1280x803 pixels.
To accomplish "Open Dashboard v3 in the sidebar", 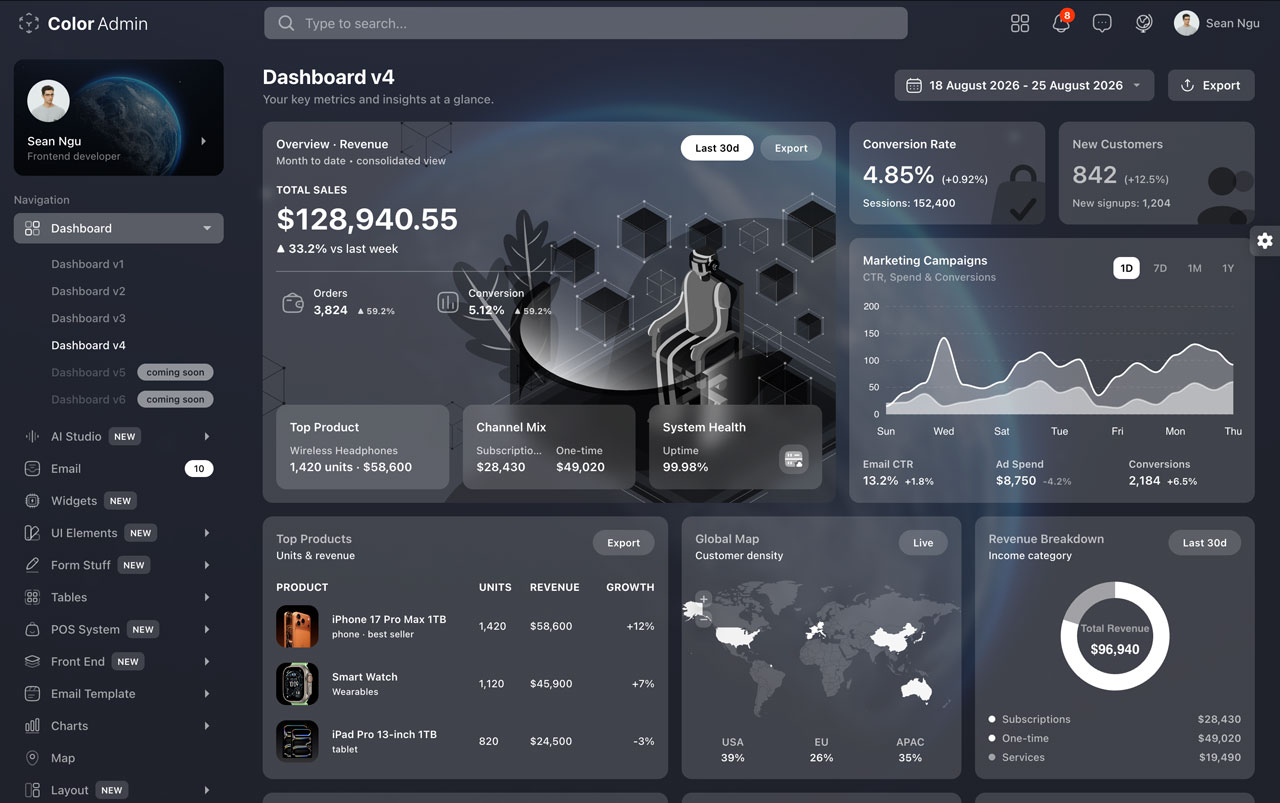I will click(x=88, y=318).
